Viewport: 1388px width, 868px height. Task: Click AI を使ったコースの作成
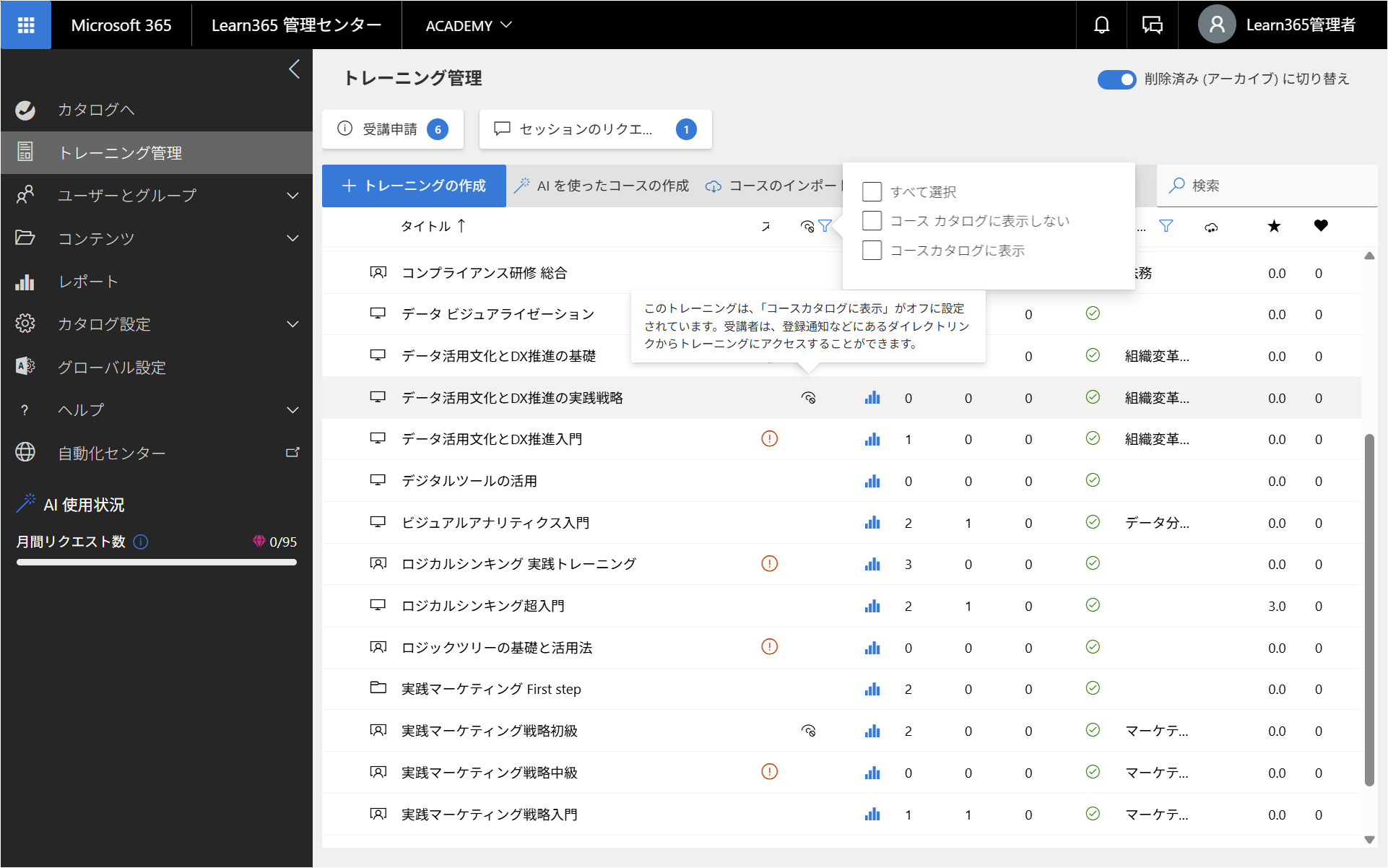[x=602, y=186]
